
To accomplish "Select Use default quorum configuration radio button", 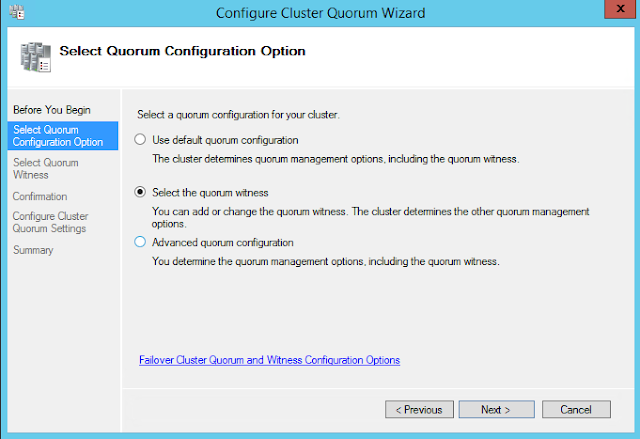I will tap(140, 140).
